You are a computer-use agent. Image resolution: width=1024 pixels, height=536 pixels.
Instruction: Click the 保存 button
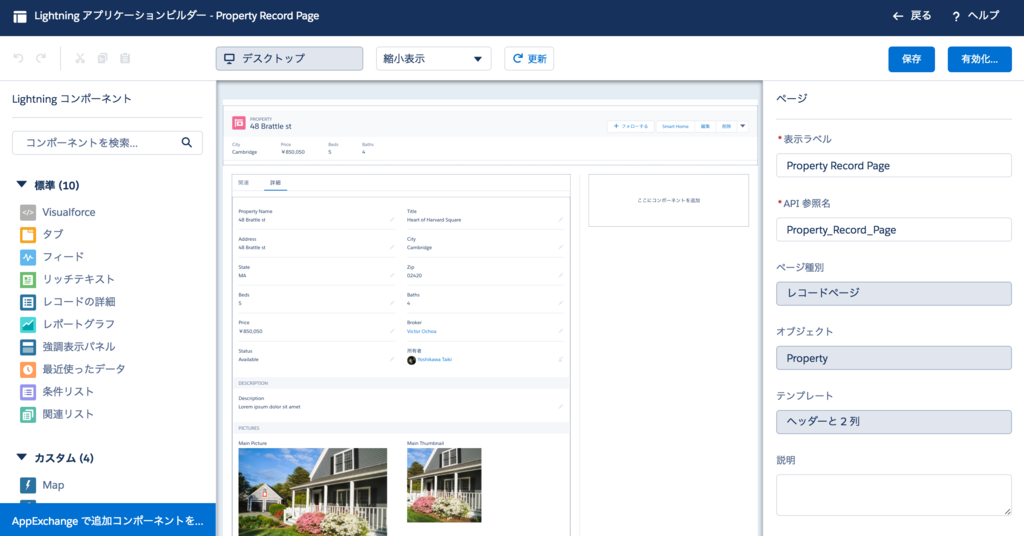point(911,59)
